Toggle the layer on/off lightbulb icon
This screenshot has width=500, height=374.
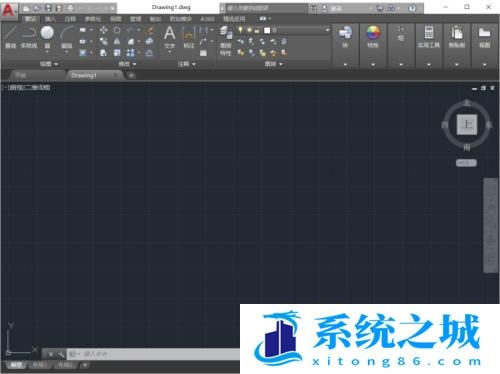[240, 30]
